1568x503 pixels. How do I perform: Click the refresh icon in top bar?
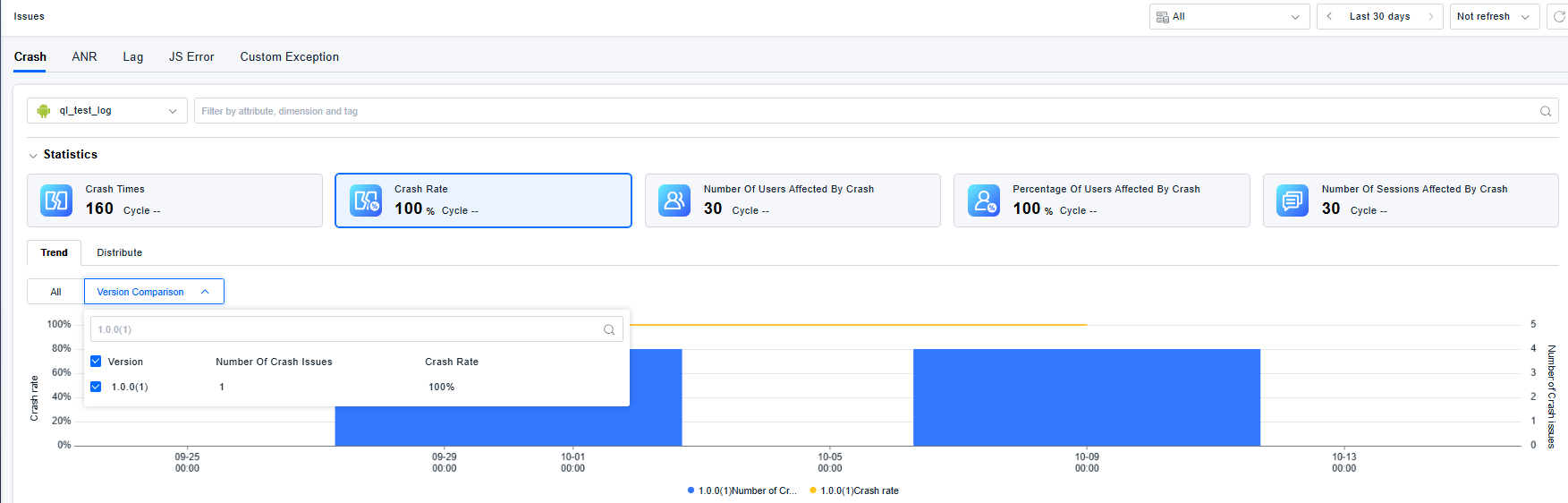[1558, 17]
